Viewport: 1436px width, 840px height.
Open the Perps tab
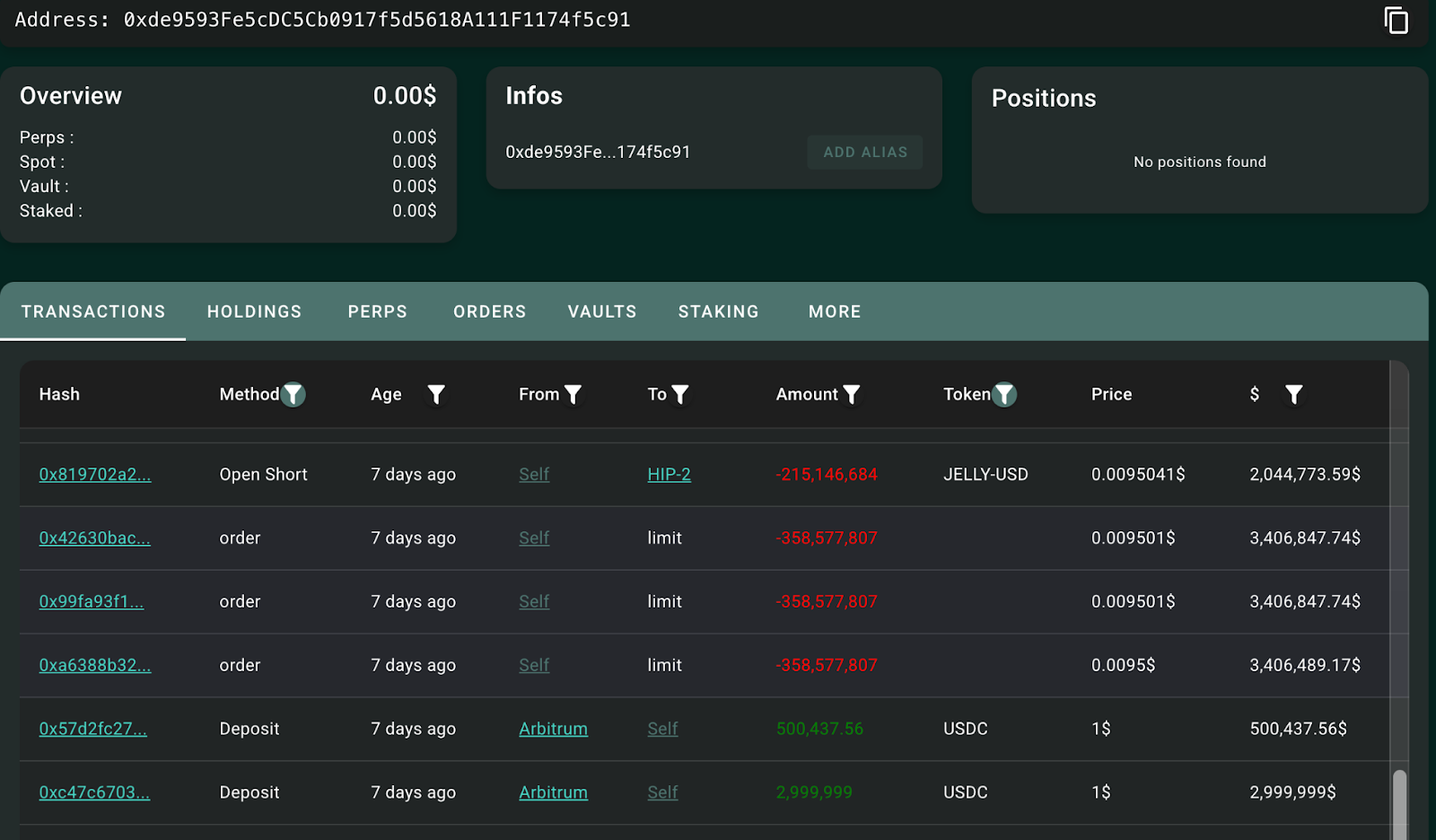[x=377, y=311]
